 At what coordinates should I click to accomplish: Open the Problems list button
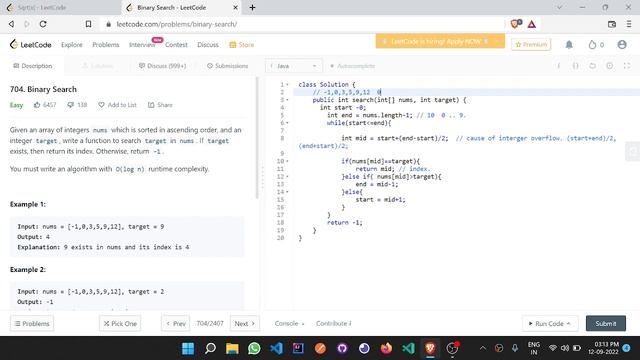[x=32, y=323]
